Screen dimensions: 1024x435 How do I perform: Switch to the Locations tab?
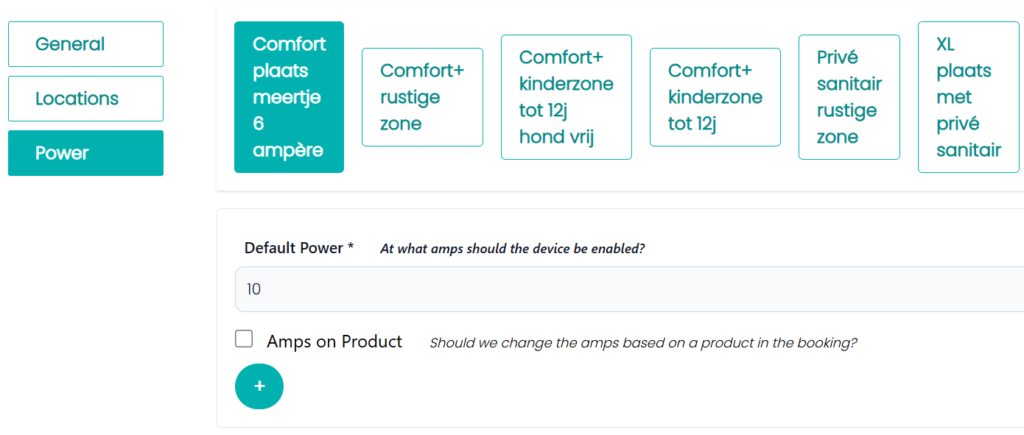tap(85, 99)
